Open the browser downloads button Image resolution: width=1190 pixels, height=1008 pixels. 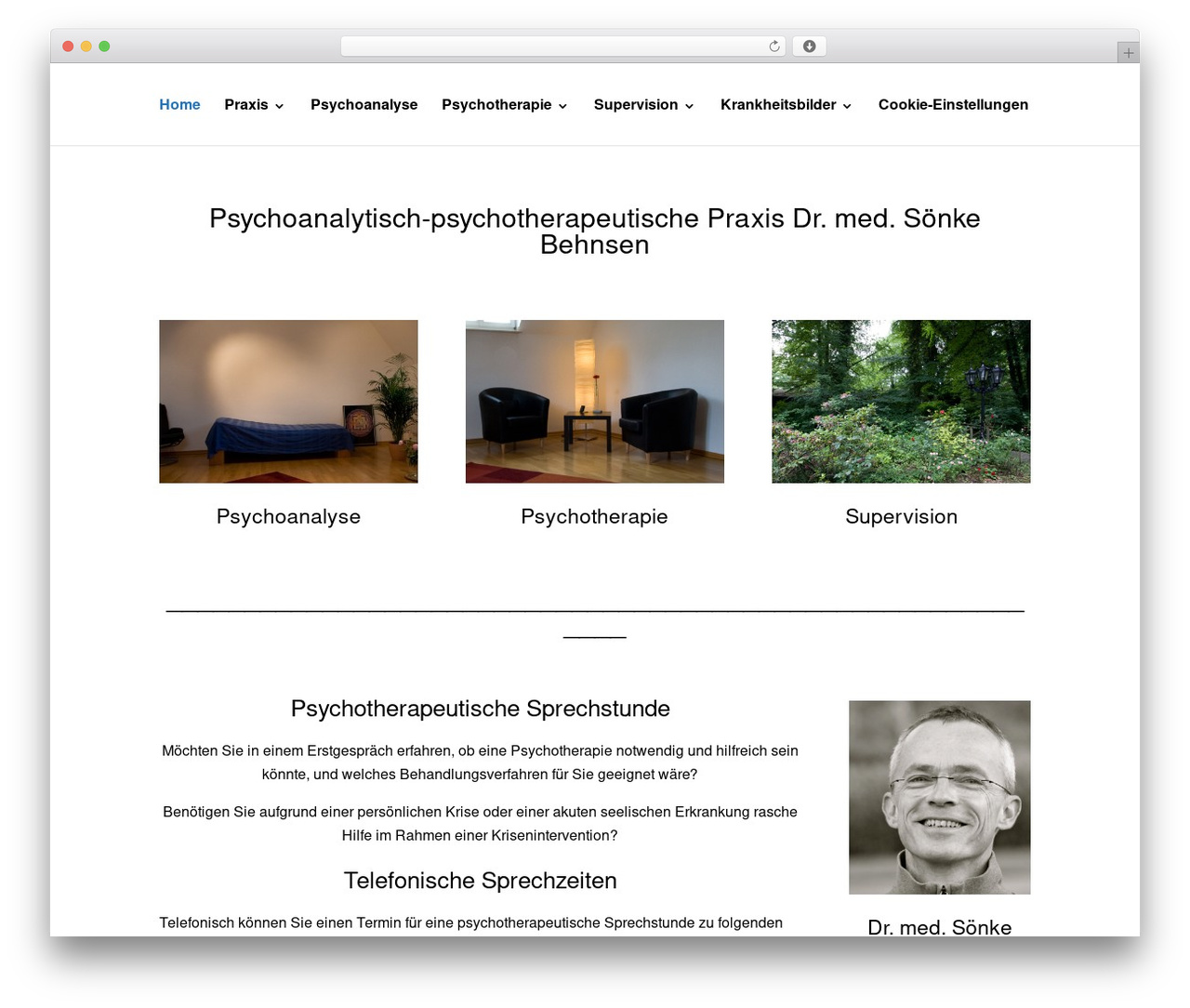click(809, 46)
